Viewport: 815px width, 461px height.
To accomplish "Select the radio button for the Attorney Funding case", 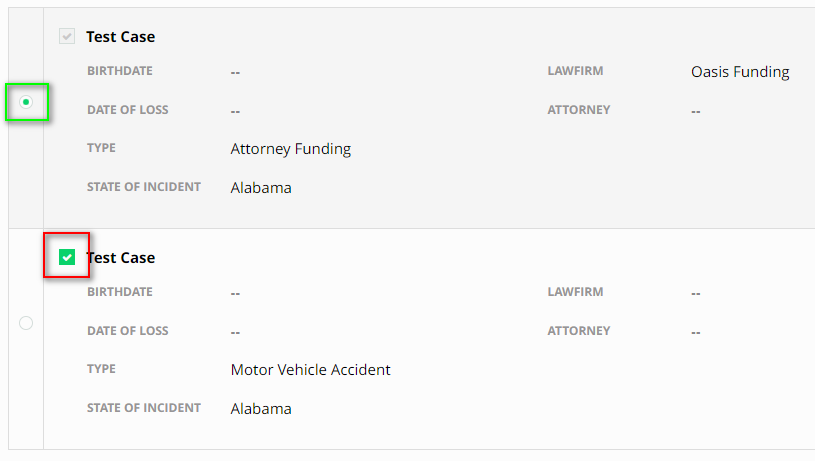I will click(26, 102).
